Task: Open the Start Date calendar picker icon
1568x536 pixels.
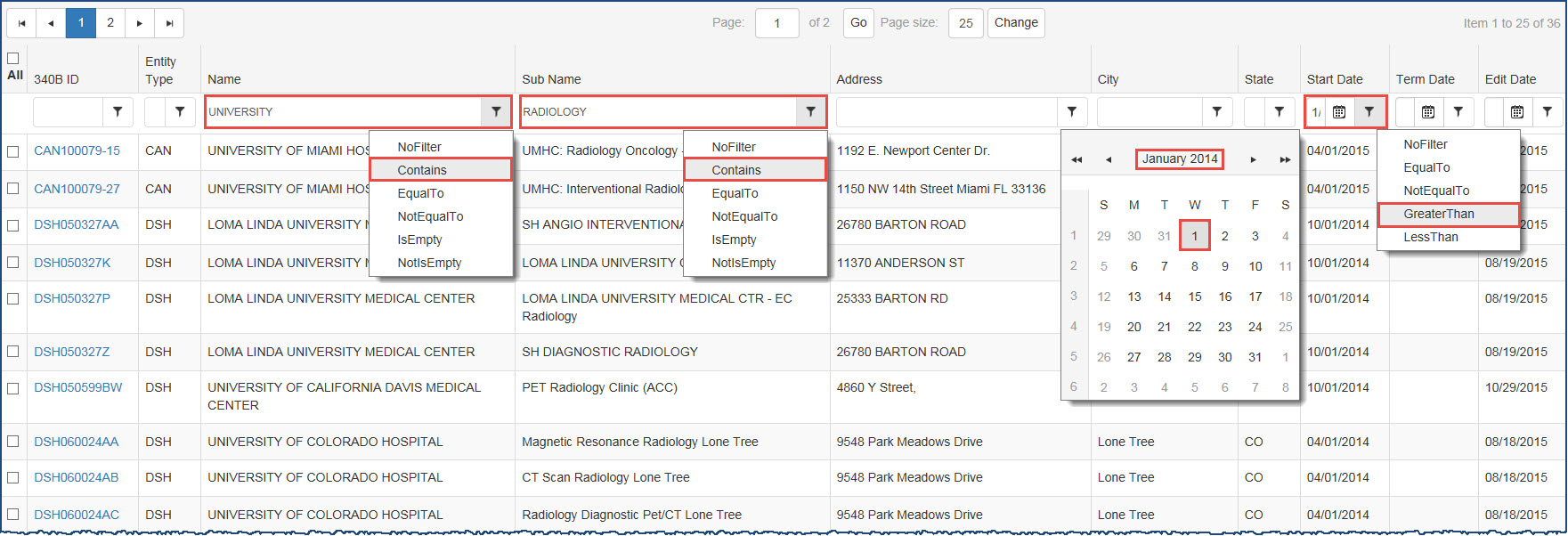Action: click(1339, 112)
